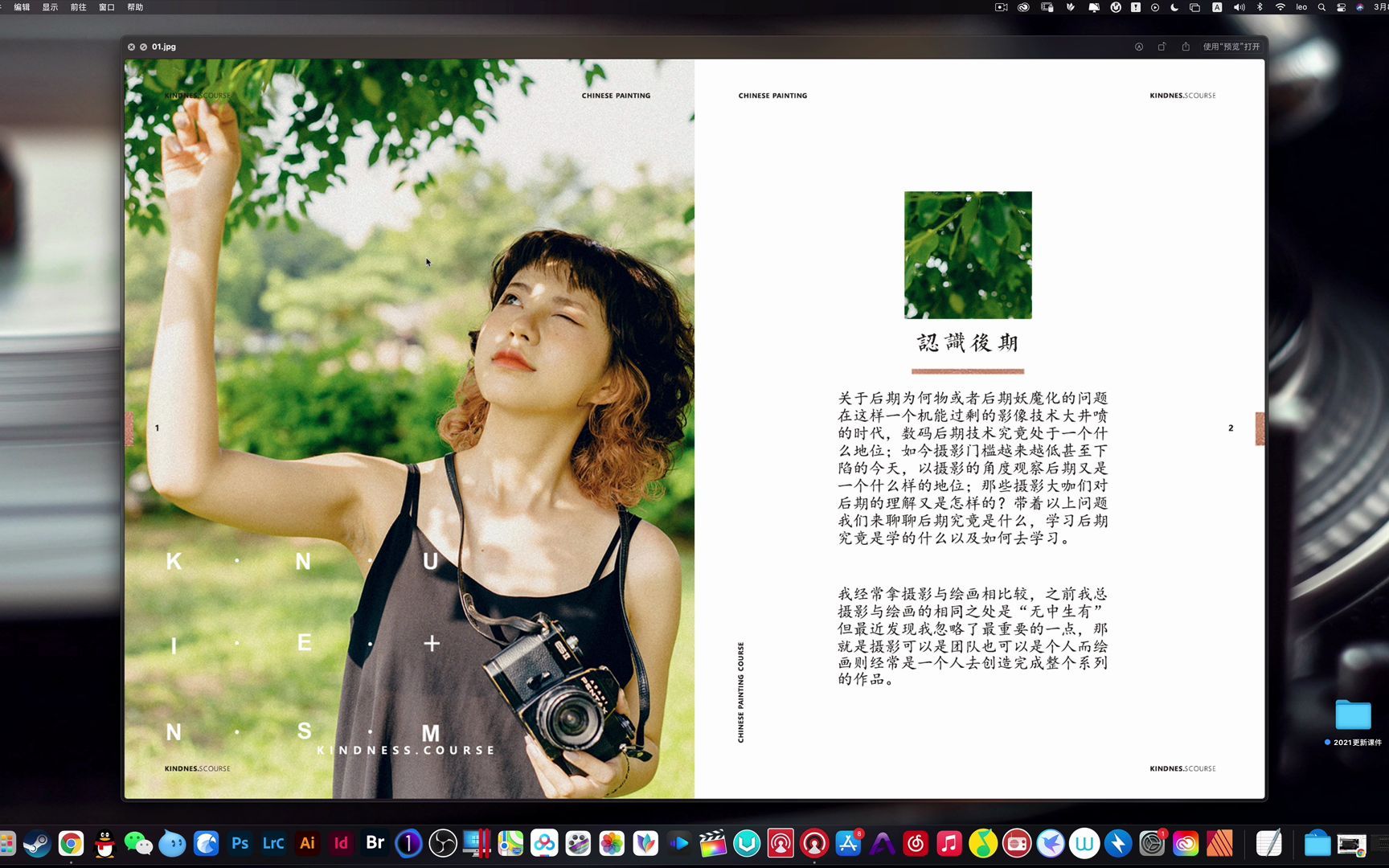Open Wi-Fi status in the menu bar
Viewport: 1389px width, 868px height.
[1280, 7]
